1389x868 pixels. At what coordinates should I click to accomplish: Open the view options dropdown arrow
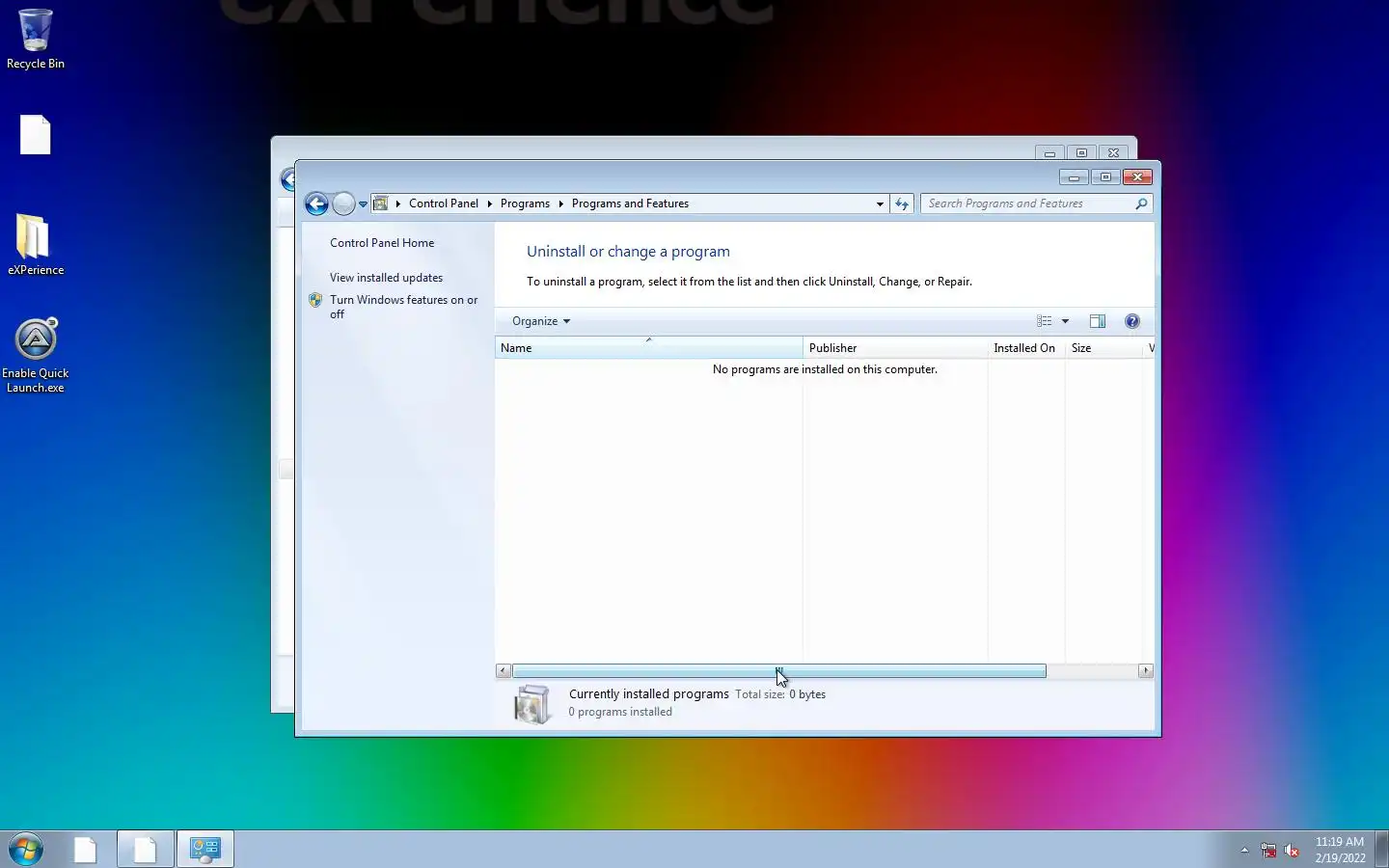(x=1065, y=321)
